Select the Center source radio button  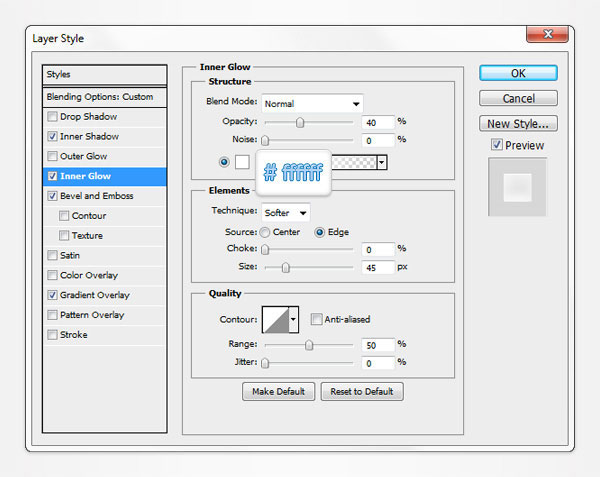pyautogui.click(x=265, y=232)
